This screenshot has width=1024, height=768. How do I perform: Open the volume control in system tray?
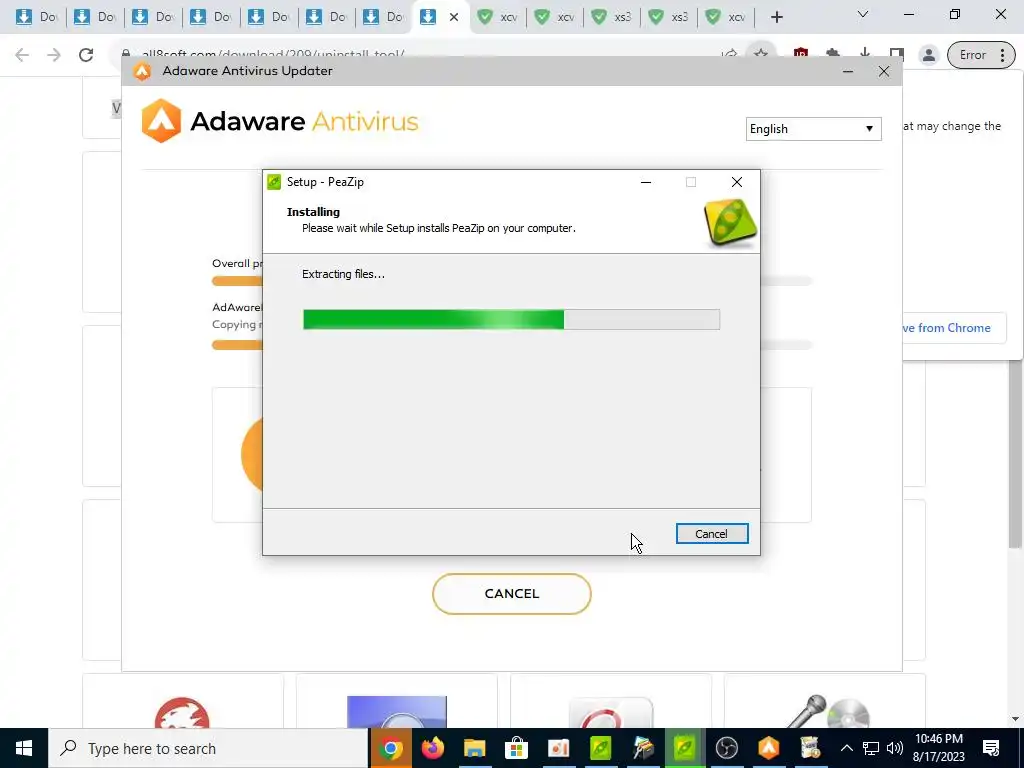coord(895,748)
